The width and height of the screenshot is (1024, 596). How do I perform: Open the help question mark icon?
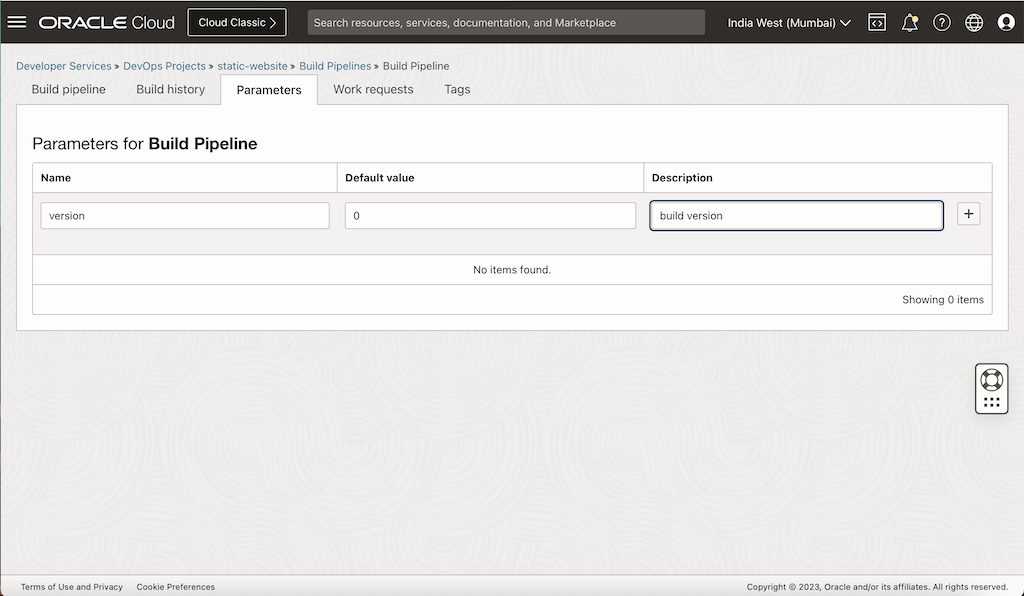coord(942,23)
